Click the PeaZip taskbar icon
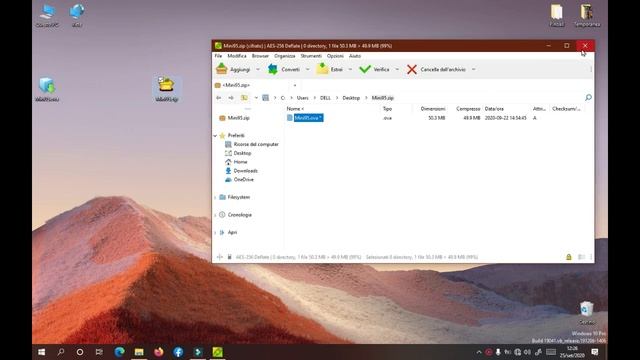 (x=218, y=351)
